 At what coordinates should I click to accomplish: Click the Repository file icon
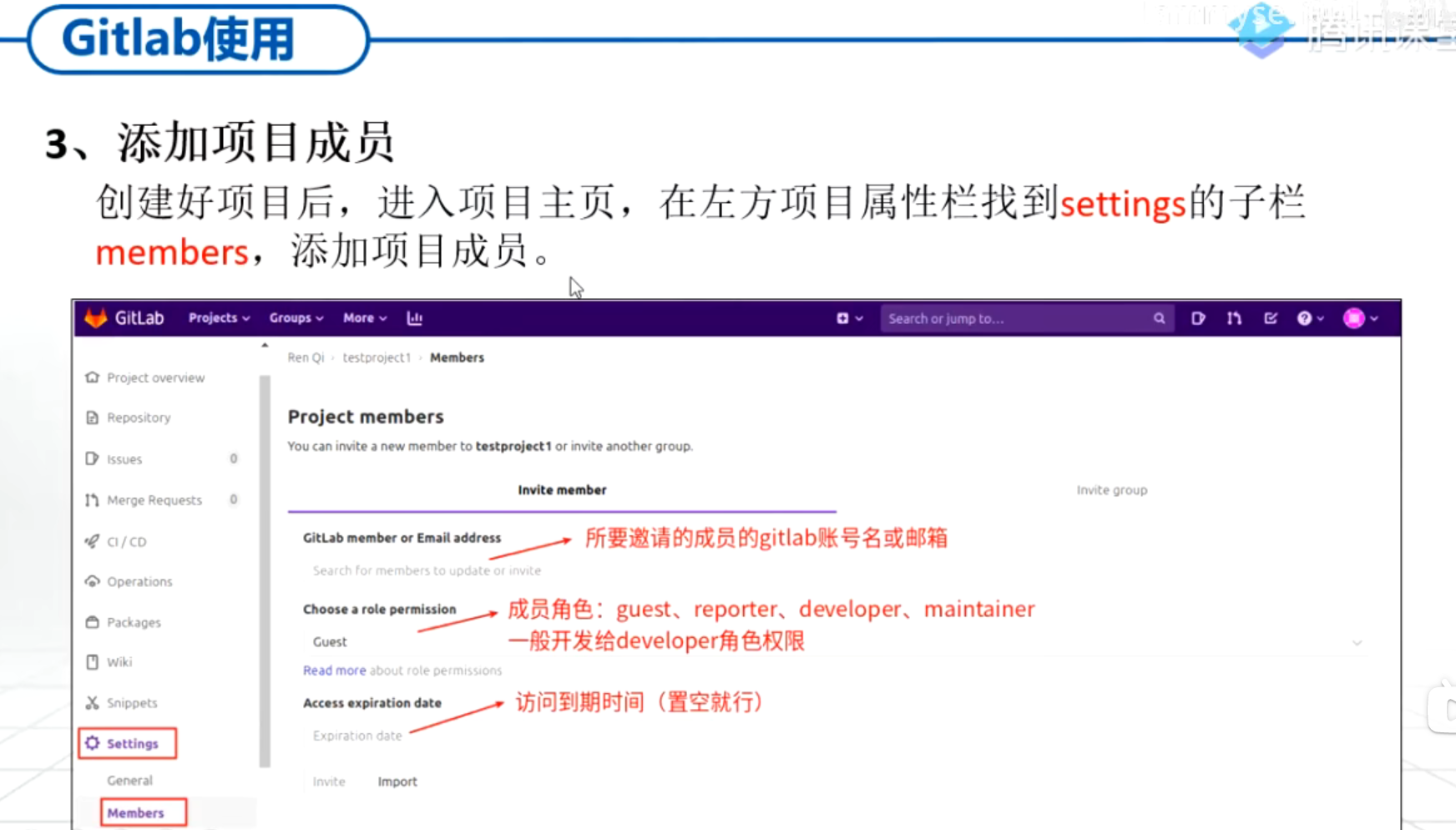[92, 418]
